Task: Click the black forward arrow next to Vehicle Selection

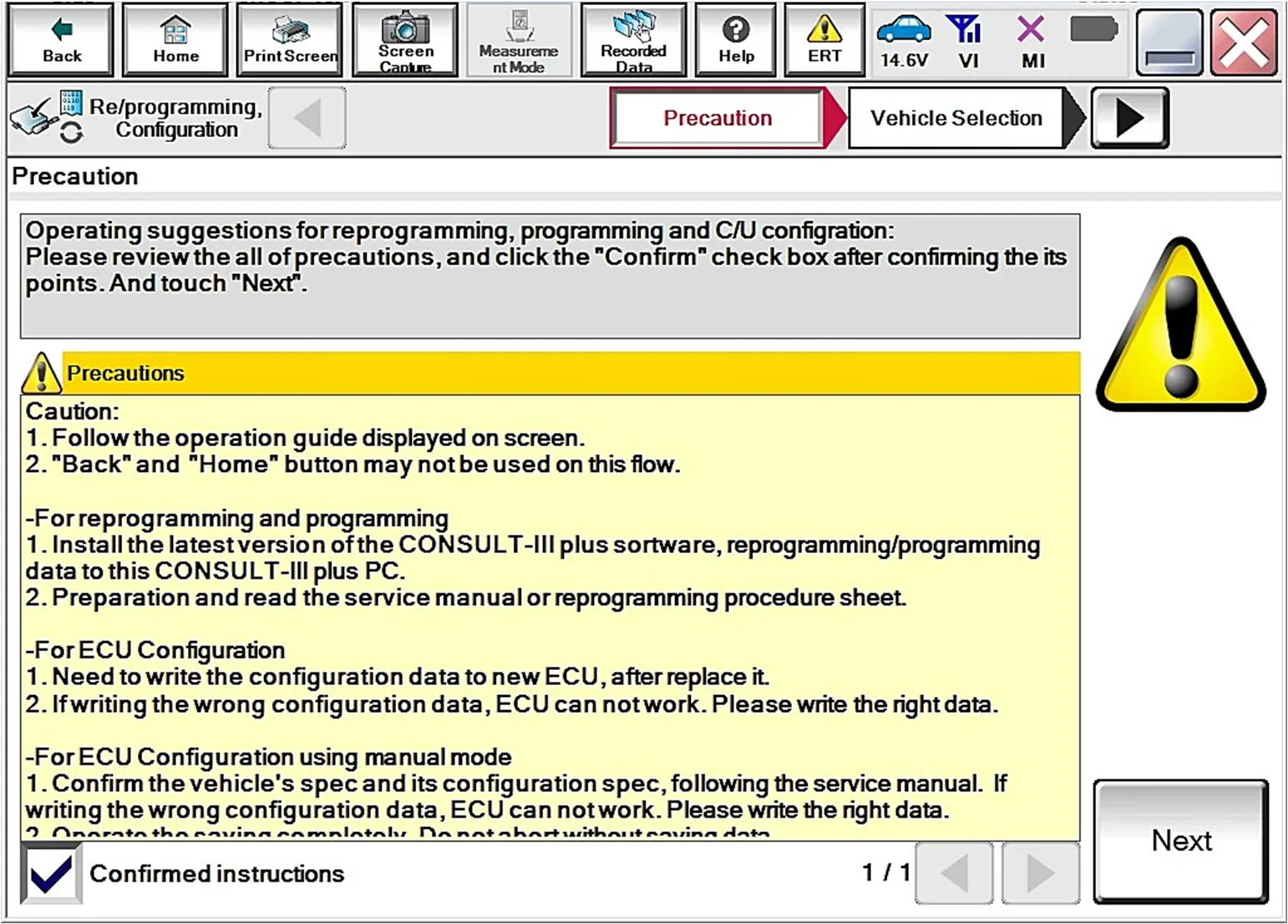Action: coord(1129,118)
